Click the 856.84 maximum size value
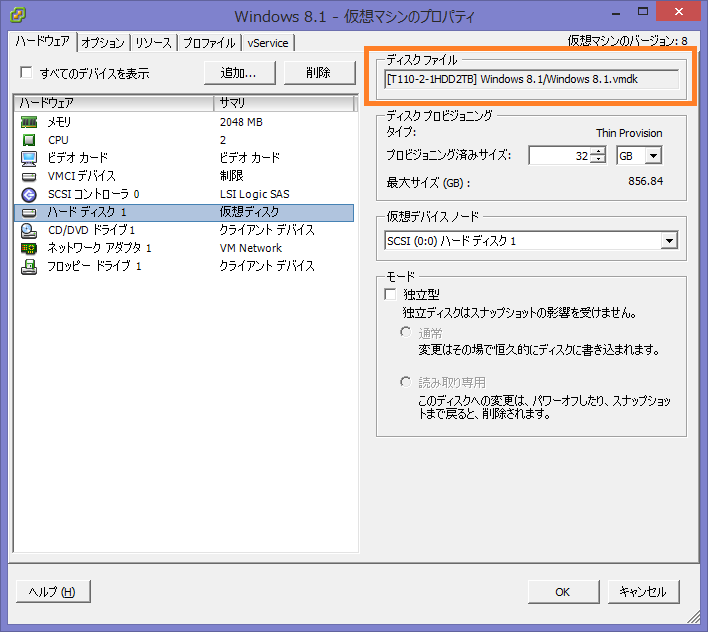Screen dimensions: 708x632 pos(646,181)
